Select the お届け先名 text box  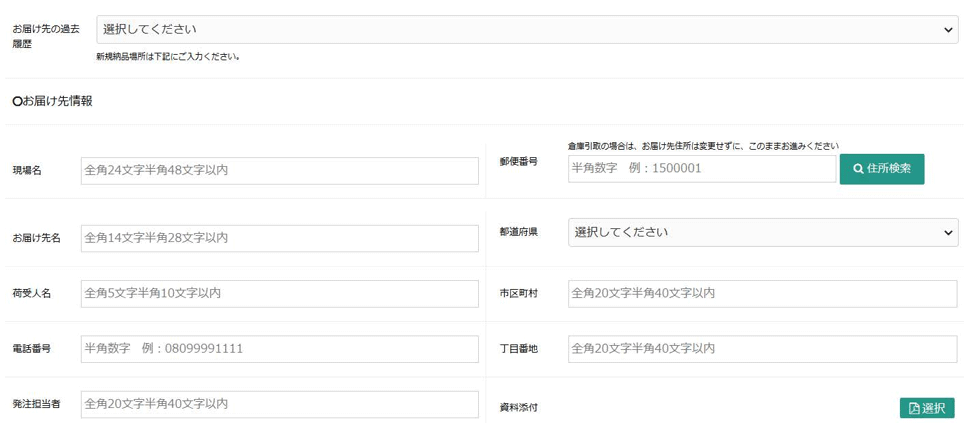tap(279, 238)
